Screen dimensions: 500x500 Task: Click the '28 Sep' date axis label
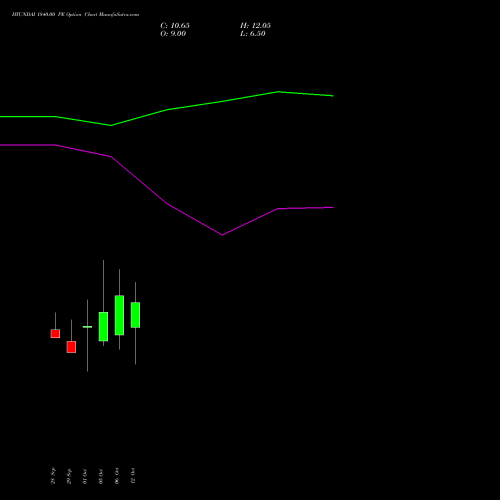[x=53, y=476]
